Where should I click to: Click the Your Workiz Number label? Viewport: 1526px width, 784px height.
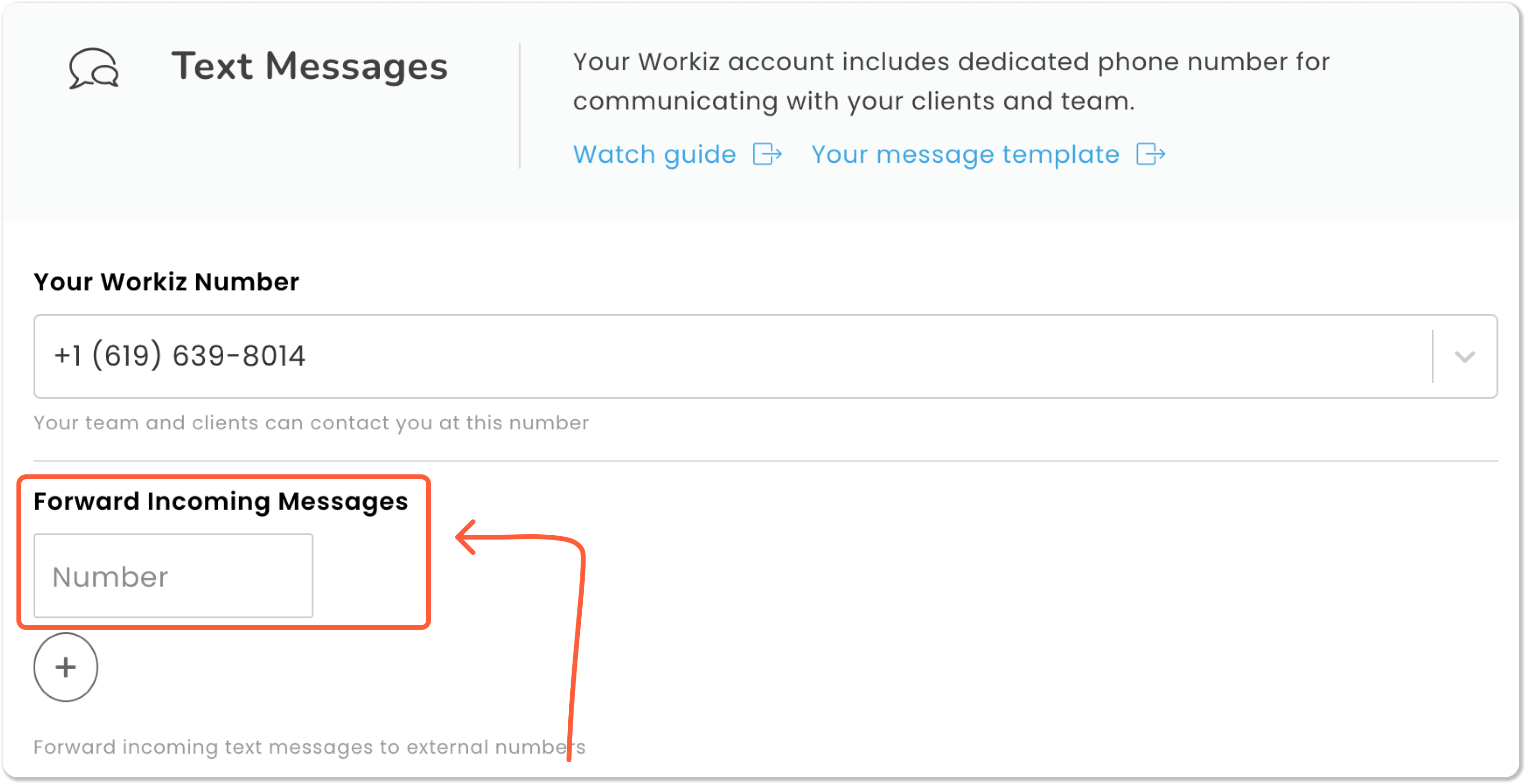click(166, 282)
